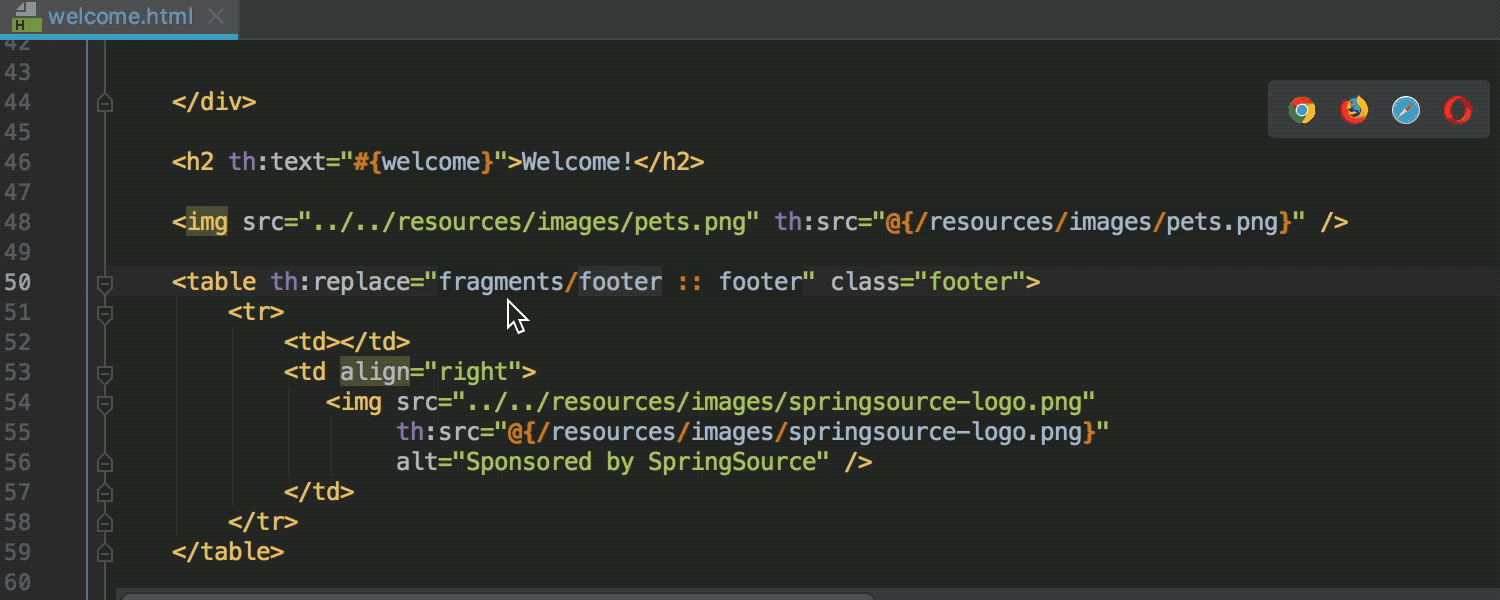Click the "#{welcome}" message expression
1500x600 pixels.
[424, 162]
